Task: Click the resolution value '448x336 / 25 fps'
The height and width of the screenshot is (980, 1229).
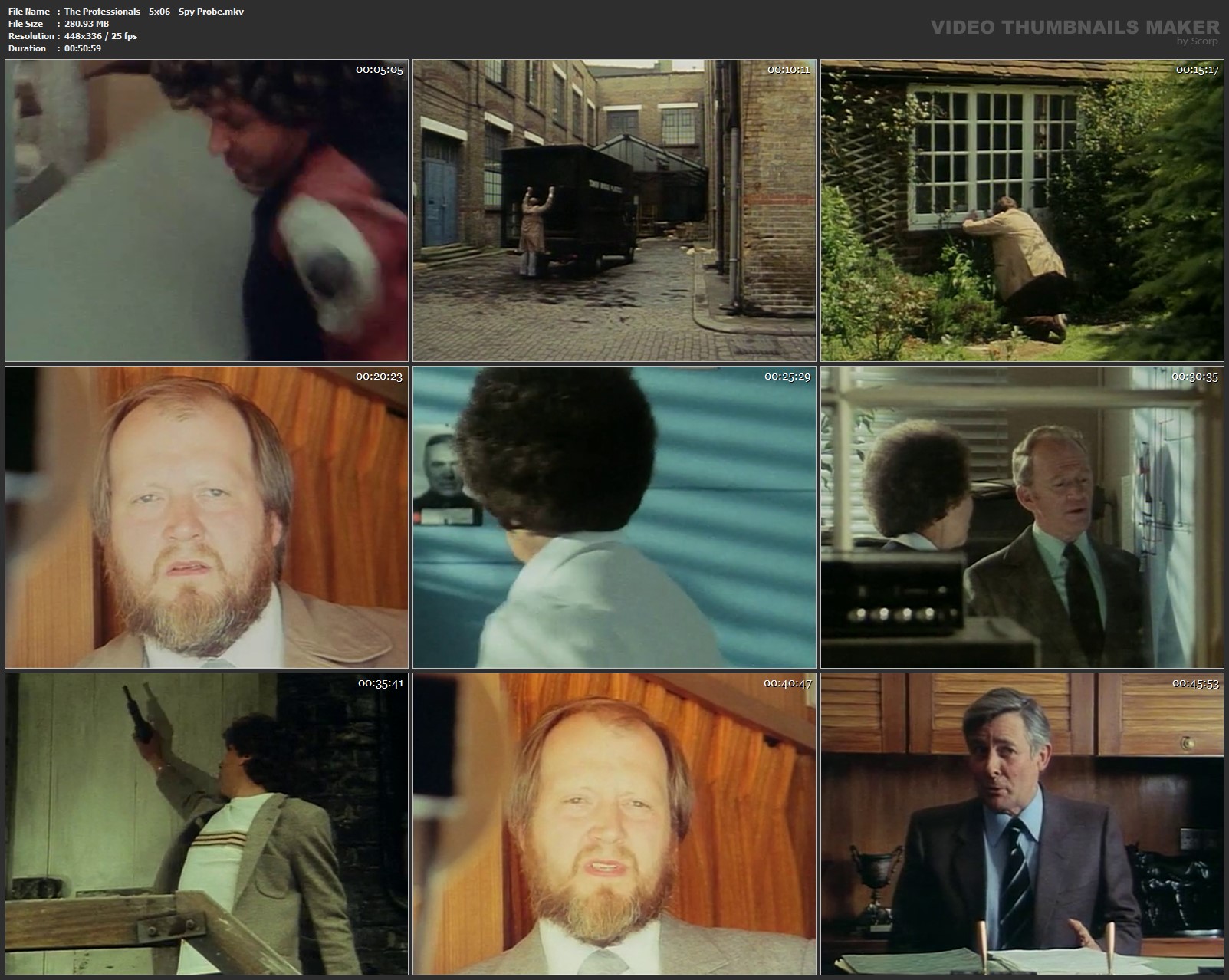Action: point(100,36)
